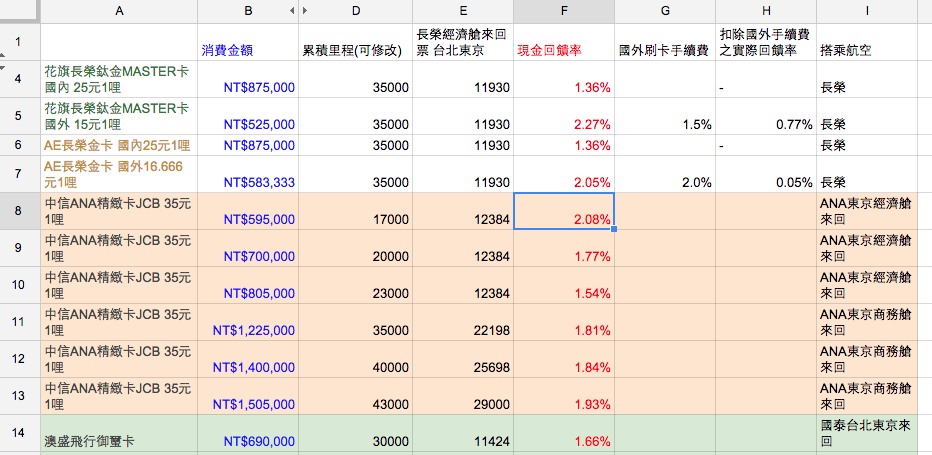Unhide column C via left arrow in B header
The height and width of the screenshot is (455, 932).
pyautogui.click(x=291, y=11)
